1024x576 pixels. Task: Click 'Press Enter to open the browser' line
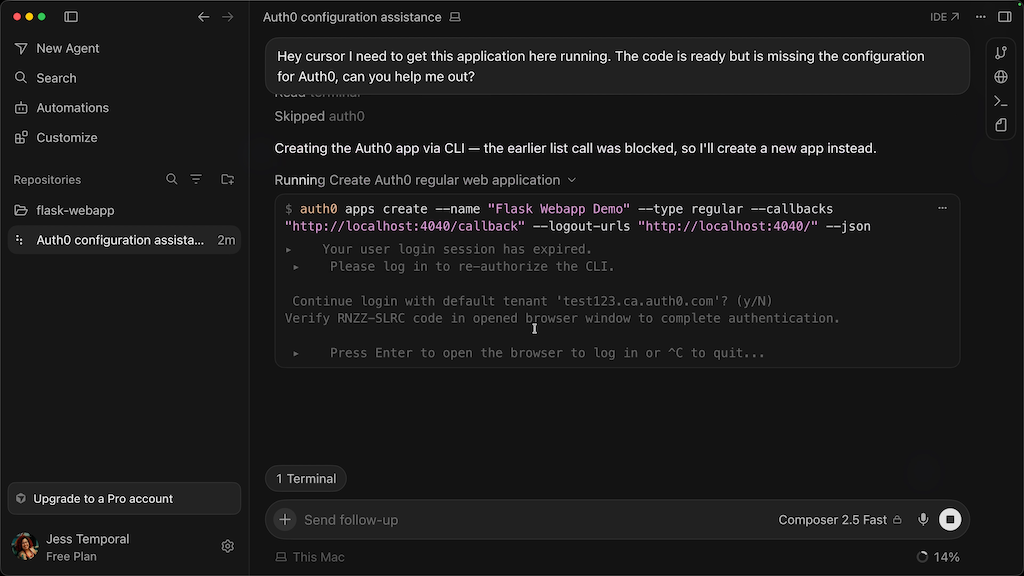point(547,353)
